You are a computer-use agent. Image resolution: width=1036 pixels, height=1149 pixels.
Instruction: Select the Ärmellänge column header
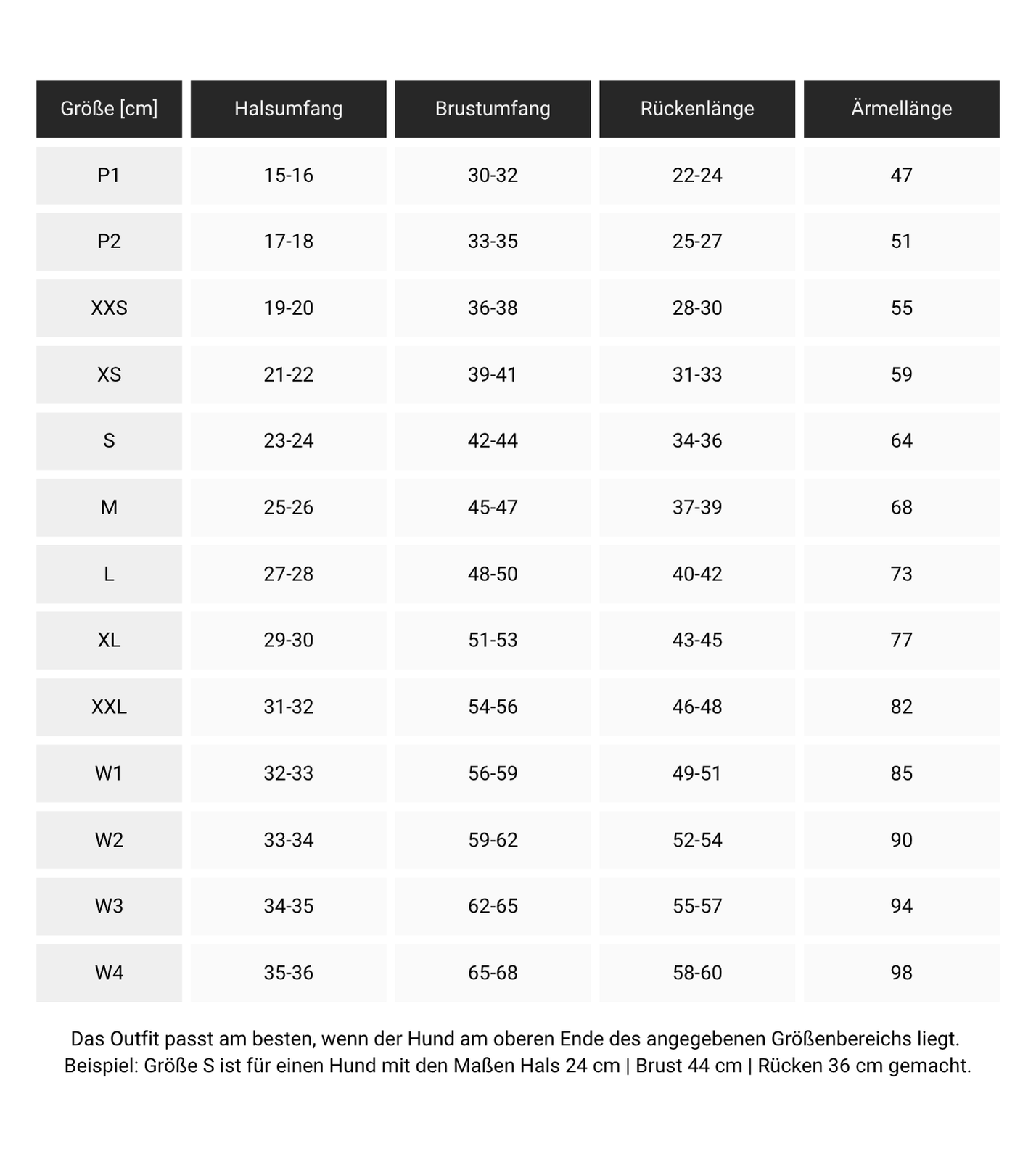(901, 109)
